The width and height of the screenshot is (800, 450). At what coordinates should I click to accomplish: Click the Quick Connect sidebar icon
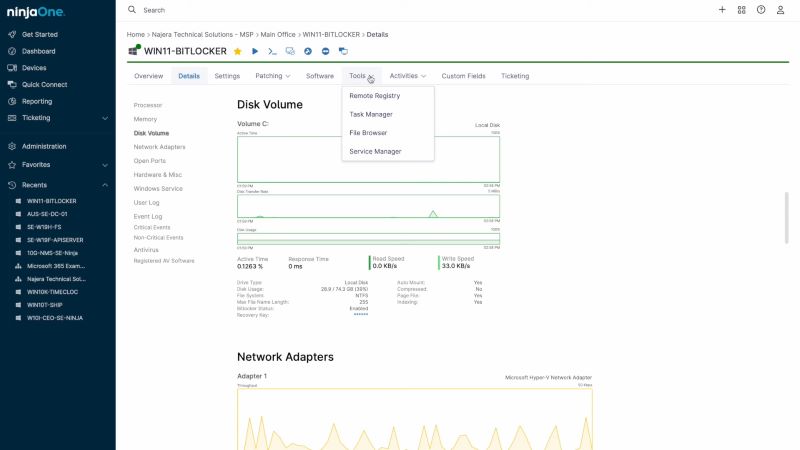pos(12,85)
